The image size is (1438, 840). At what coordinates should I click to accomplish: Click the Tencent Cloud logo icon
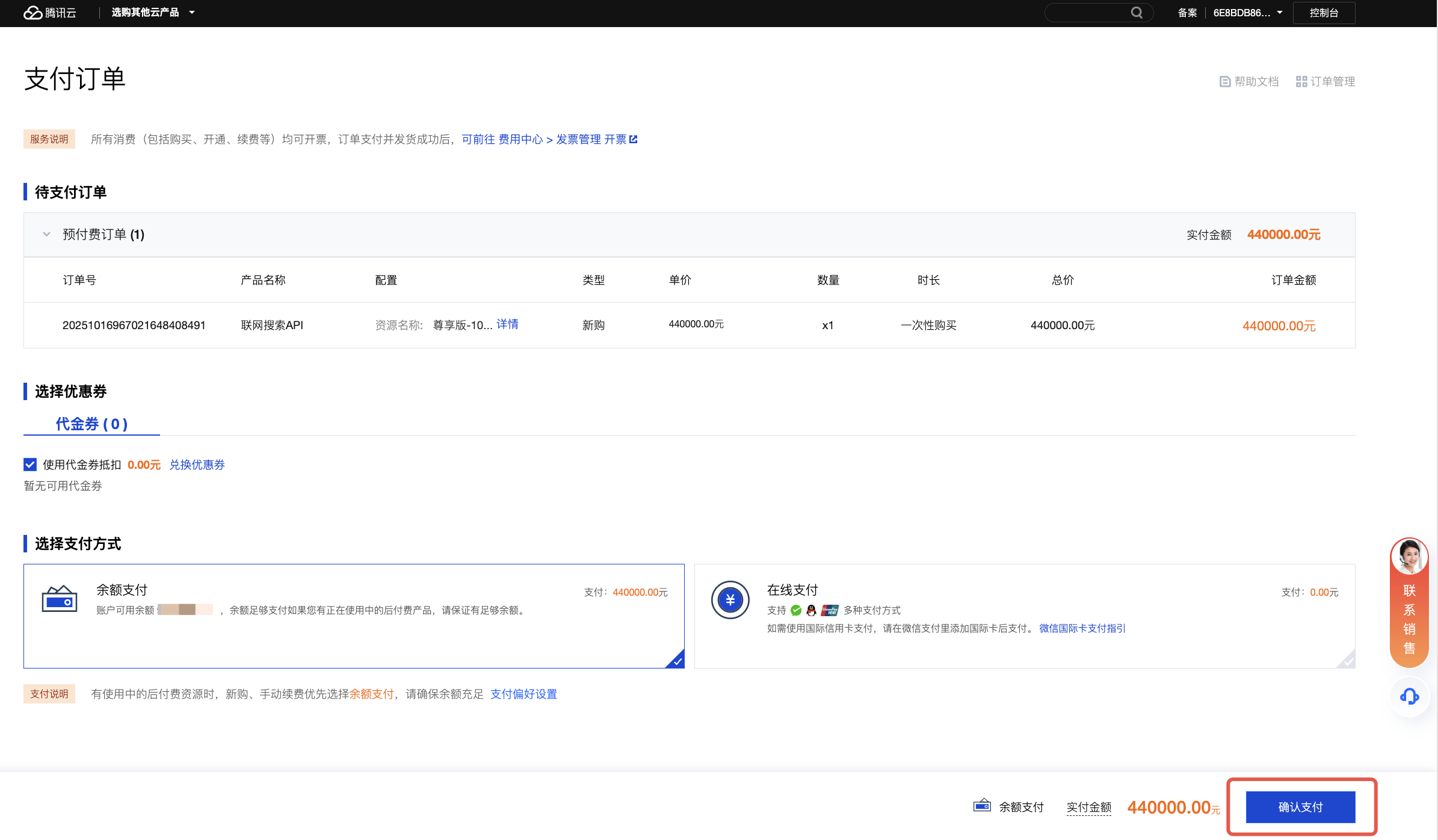coord(32,13)
